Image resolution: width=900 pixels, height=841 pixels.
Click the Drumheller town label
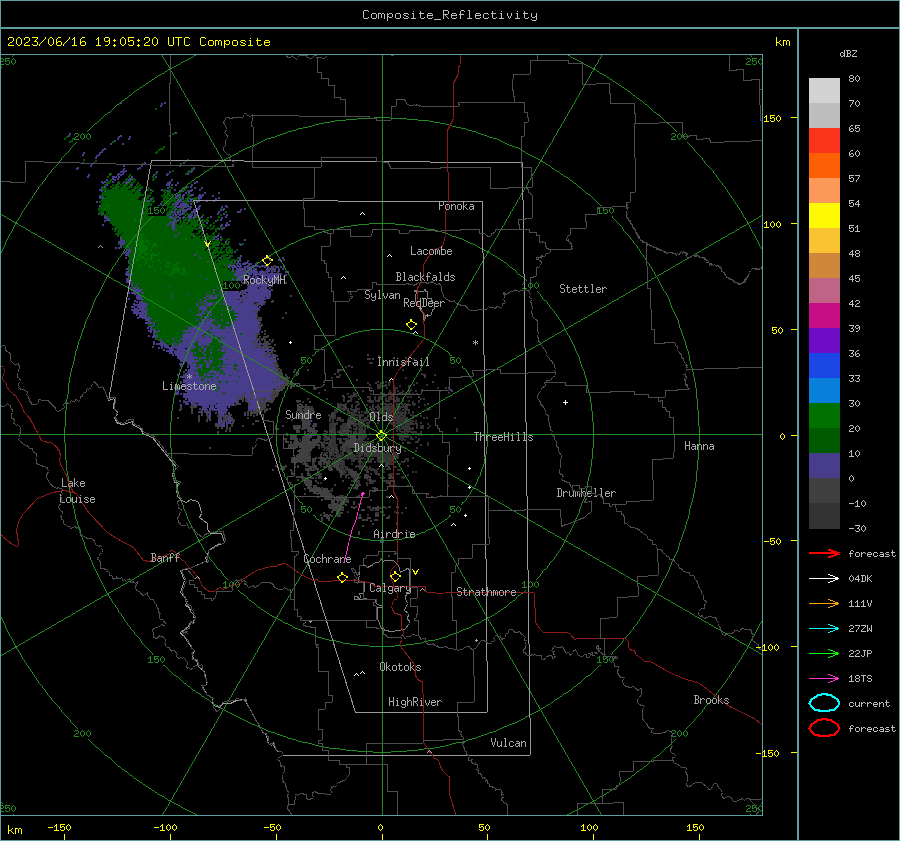point(586,493)
